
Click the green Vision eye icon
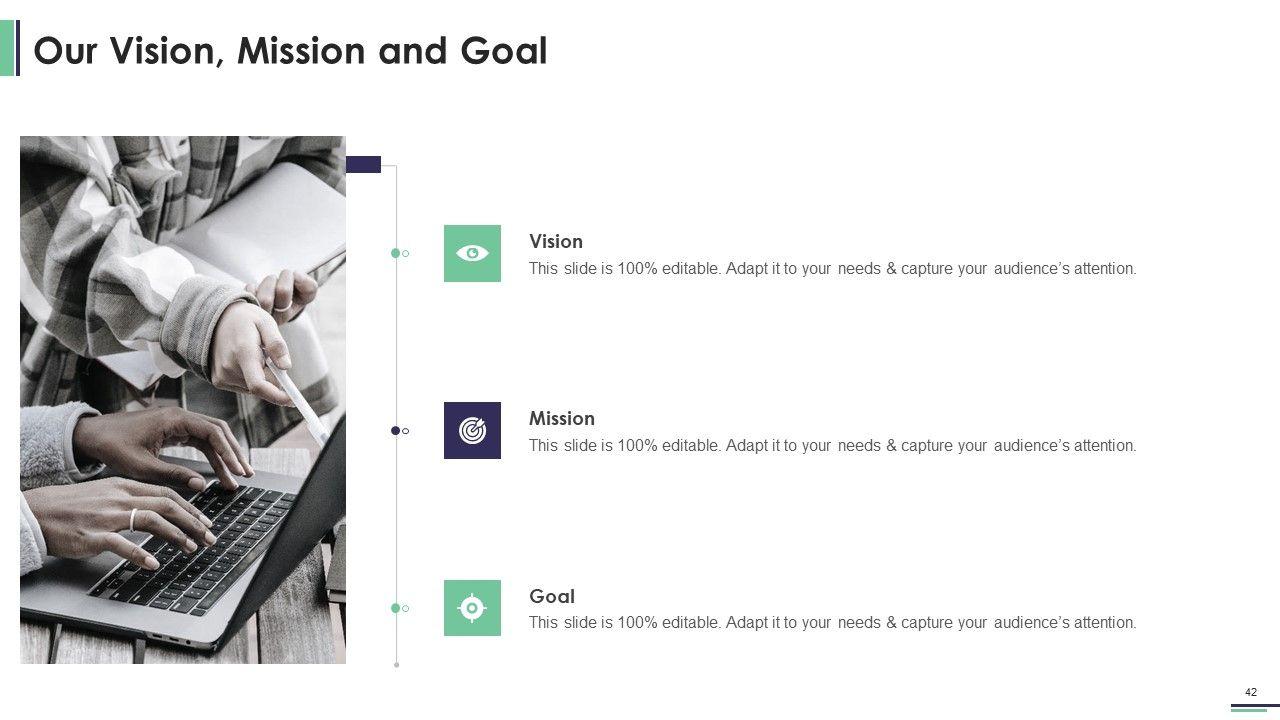click(472, 253)
